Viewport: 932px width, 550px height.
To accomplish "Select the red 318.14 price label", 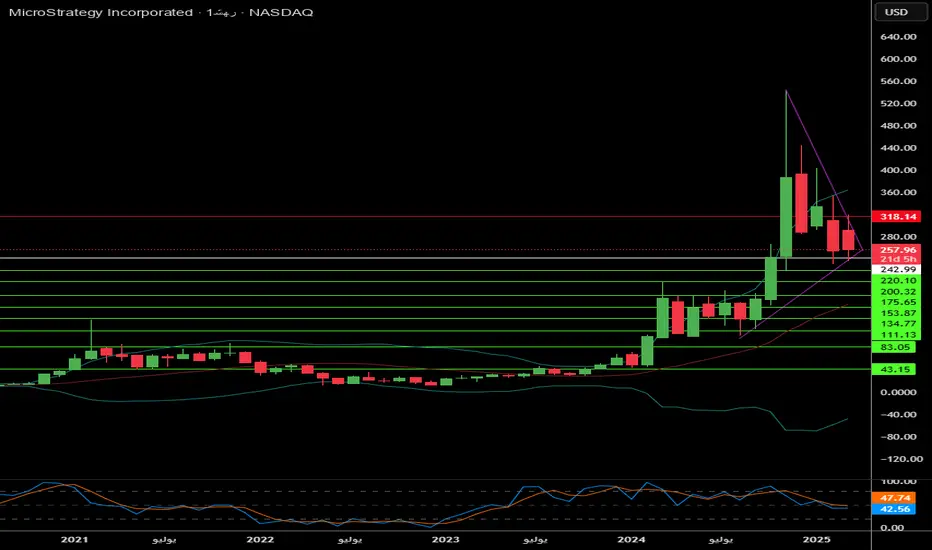I will click(x=896, y=216).
